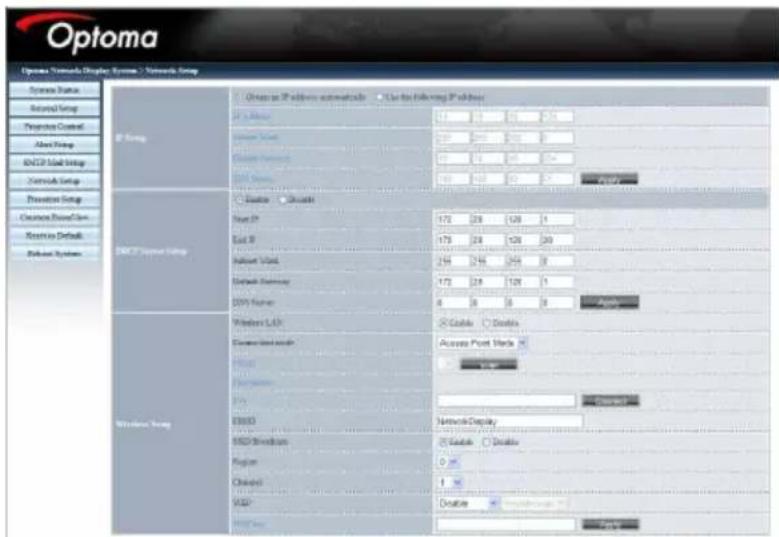Click the DHCP Default Gateway first octet field
This screenshot has width=779, height=537.
(453, 282)
